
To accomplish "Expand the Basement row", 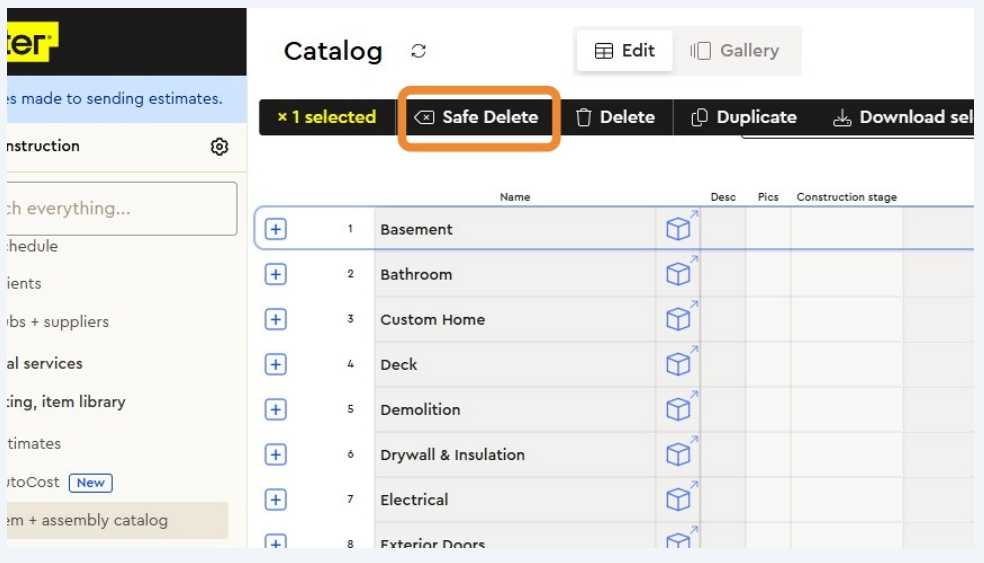I will tap(276, 229).
